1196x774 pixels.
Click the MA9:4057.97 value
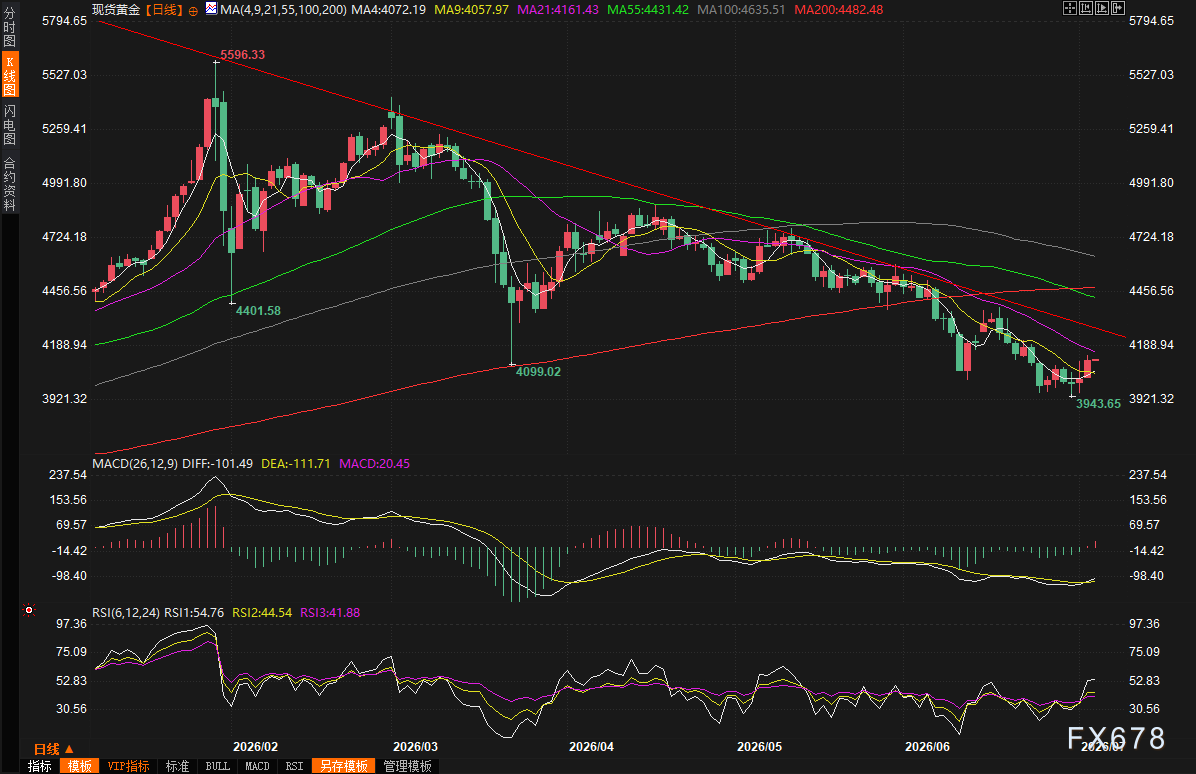pyautogui.click(x=471, y=10)
